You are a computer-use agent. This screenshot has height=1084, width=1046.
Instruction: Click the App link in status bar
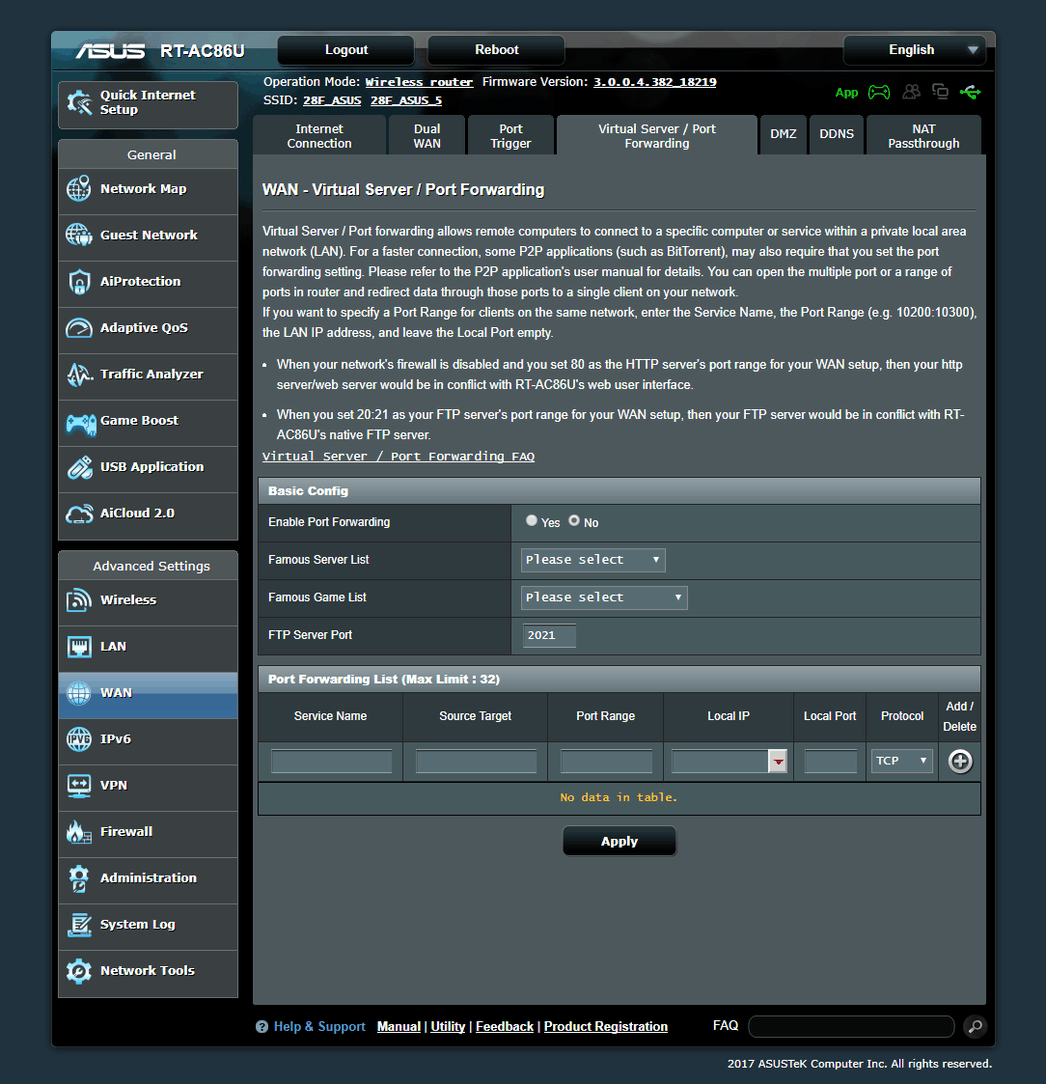pyautogui.click(x=846, y=93)
